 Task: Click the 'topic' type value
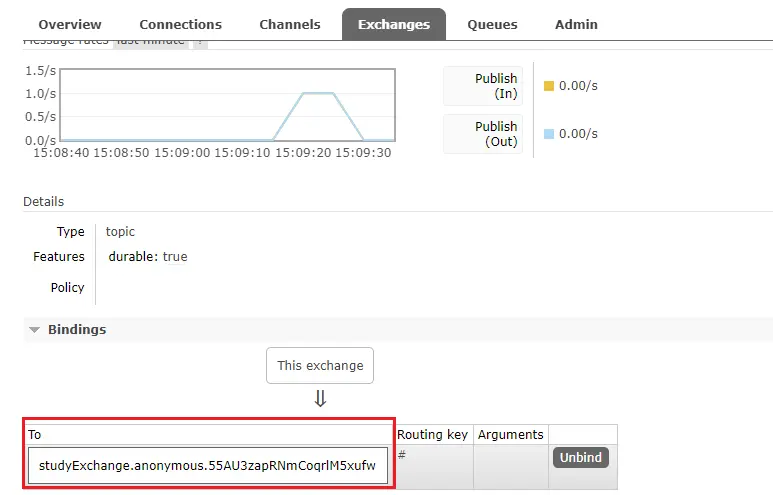pos(120,231)
